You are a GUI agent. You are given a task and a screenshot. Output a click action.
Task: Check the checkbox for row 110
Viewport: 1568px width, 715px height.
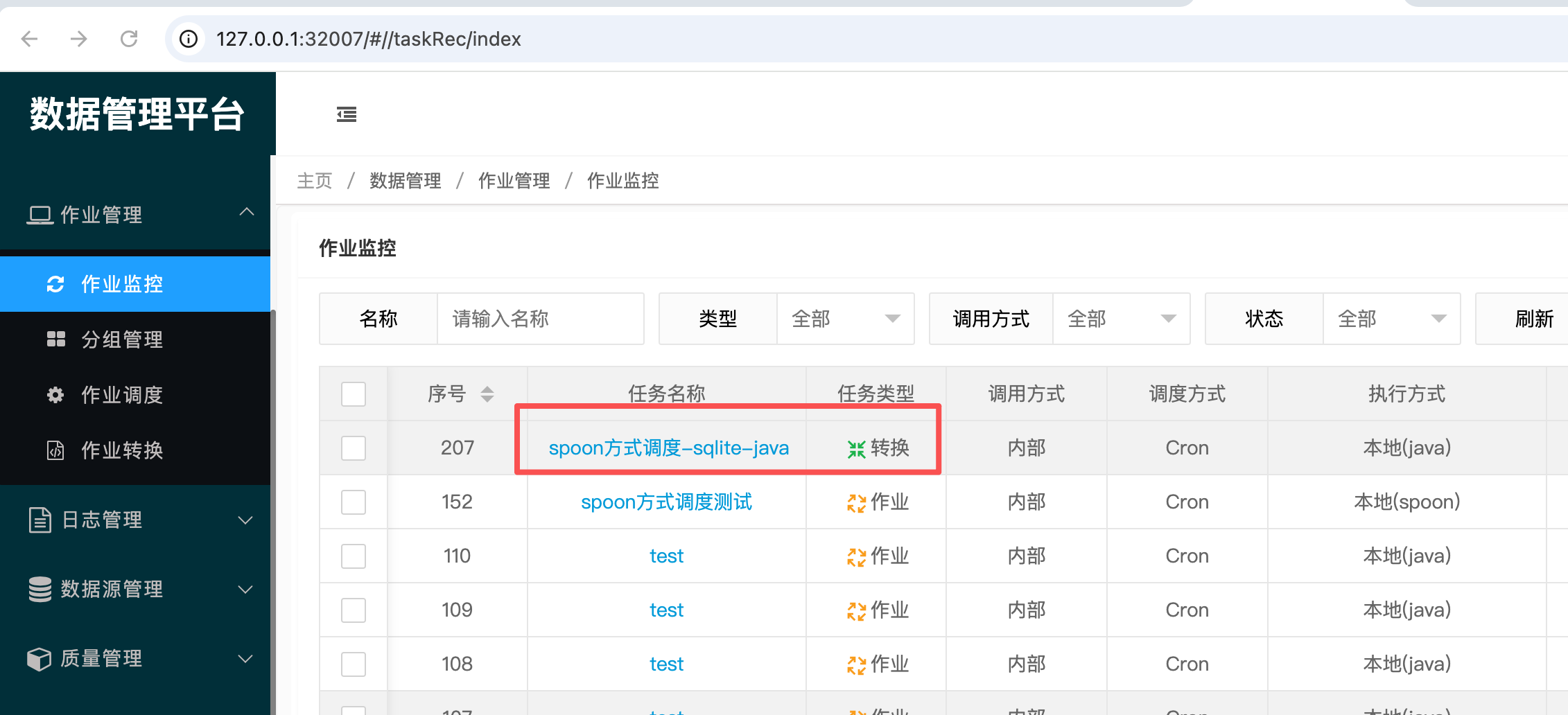coord(354,556)
